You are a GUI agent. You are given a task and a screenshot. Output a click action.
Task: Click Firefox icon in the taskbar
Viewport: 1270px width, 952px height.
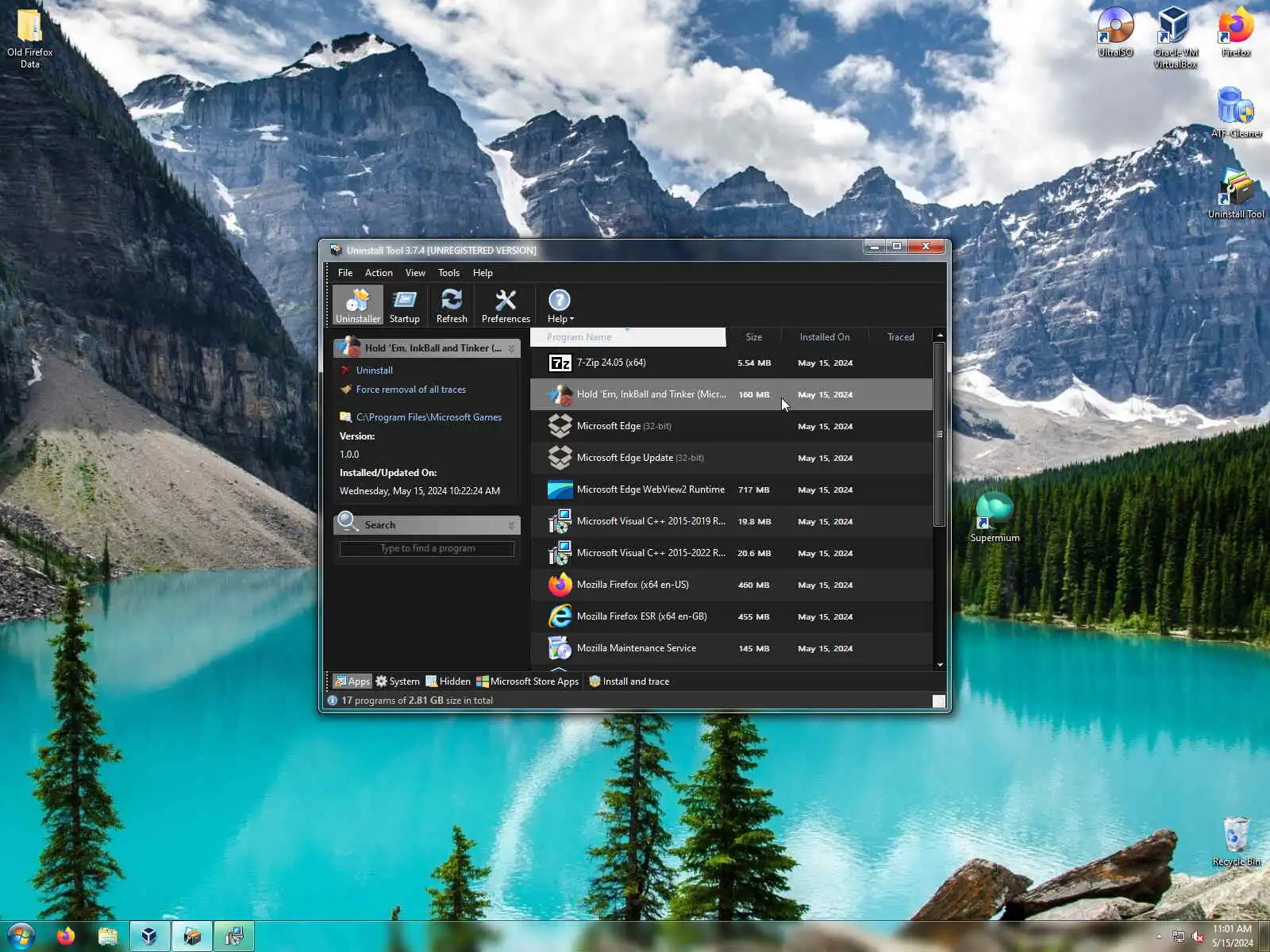pos(66,937)
